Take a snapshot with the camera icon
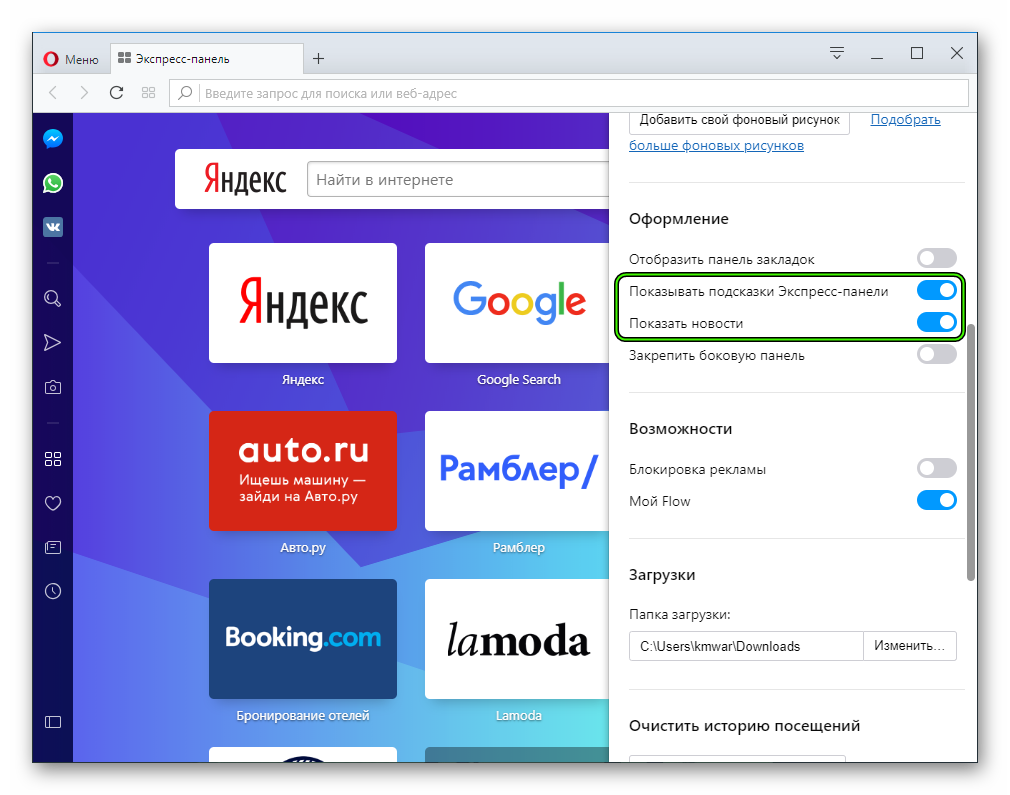This screenshot has height=795, width=1010. (x=53, y=387)
